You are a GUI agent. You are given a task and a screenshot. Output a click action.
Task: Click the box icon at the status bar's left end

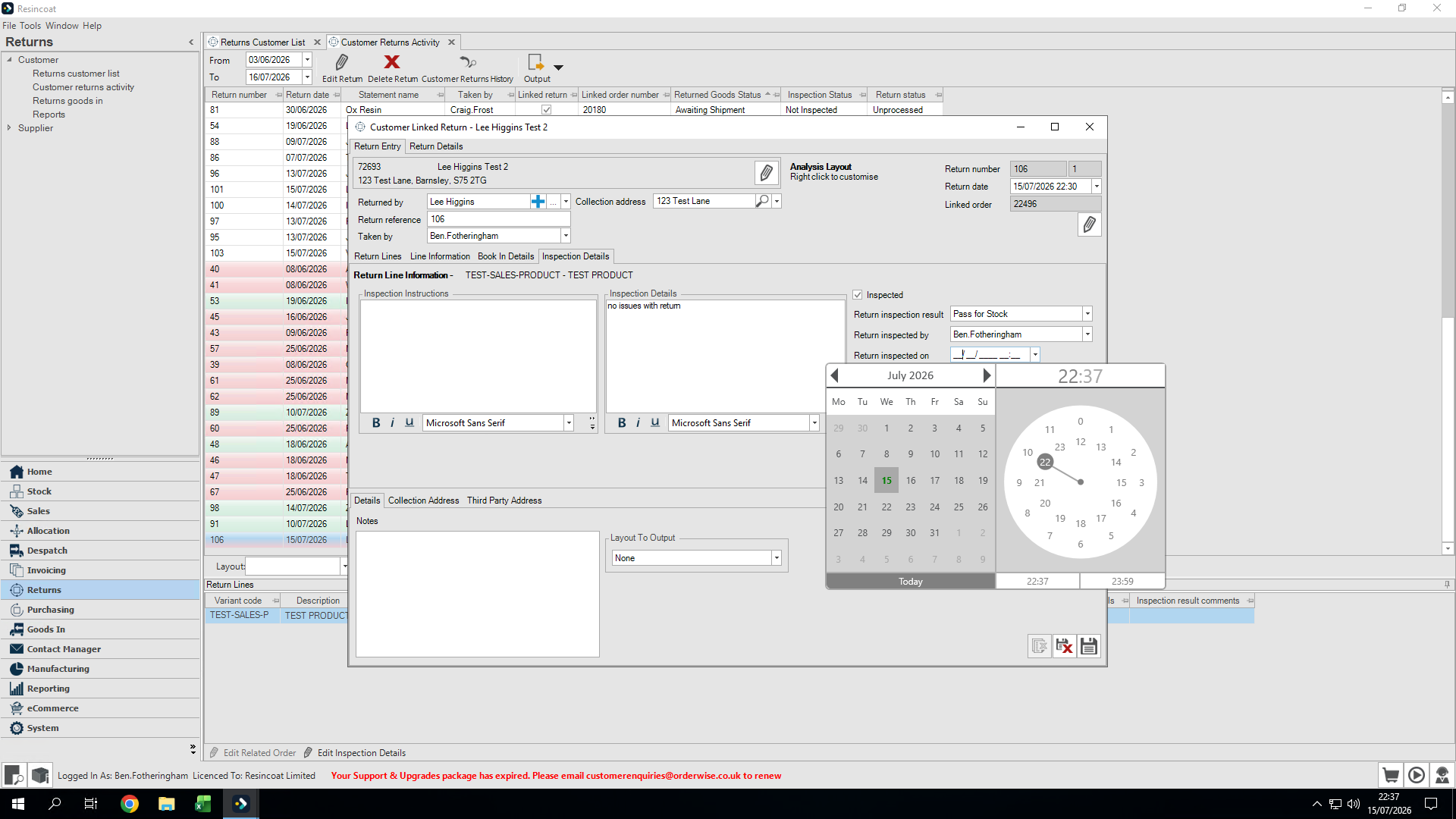(x=40, y=775)
